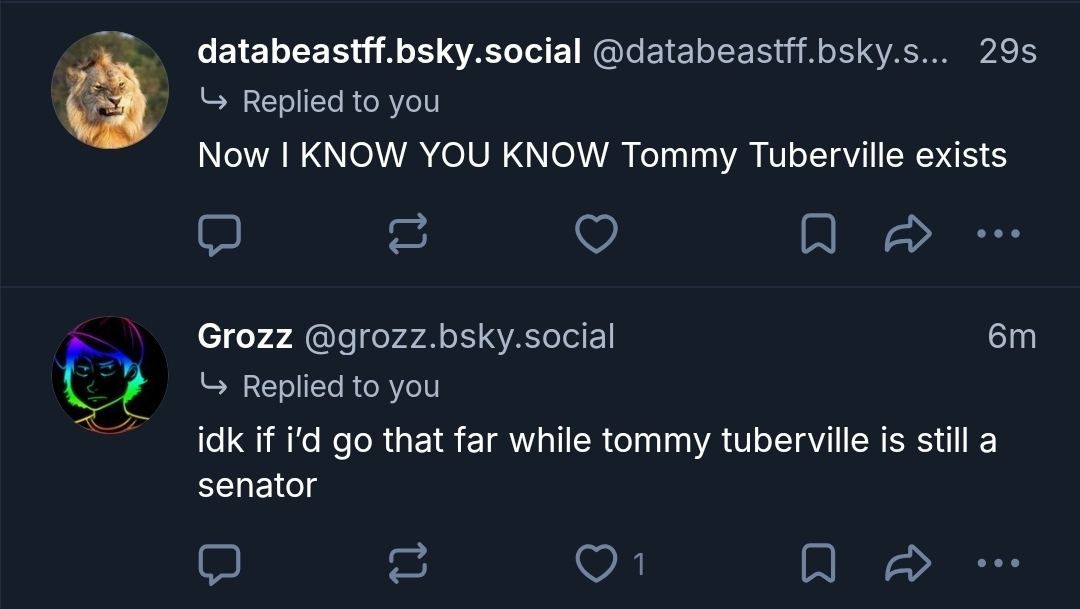Open databeastff's lion avatar profile
The width and height of the screenshot is (1080, 609).
click(x=110, y=90)
